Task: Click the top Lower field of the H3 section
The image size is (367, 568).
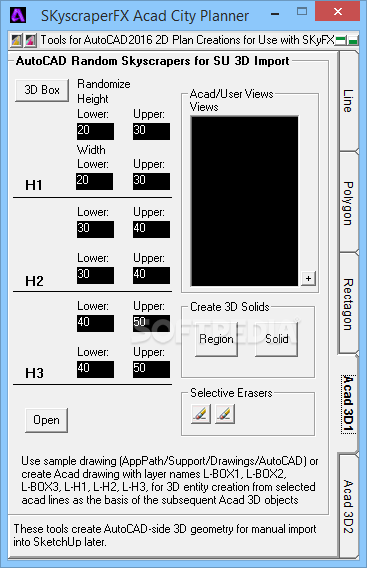Action: pos(95,323)
